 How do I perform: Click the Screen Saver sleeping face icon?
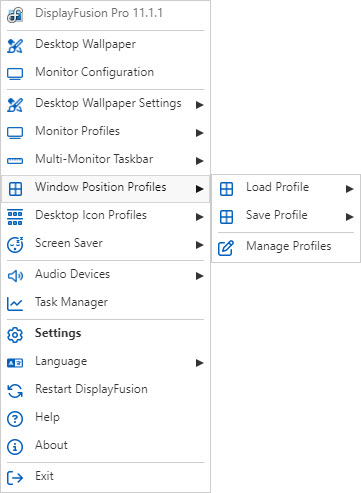click(15, 245)
